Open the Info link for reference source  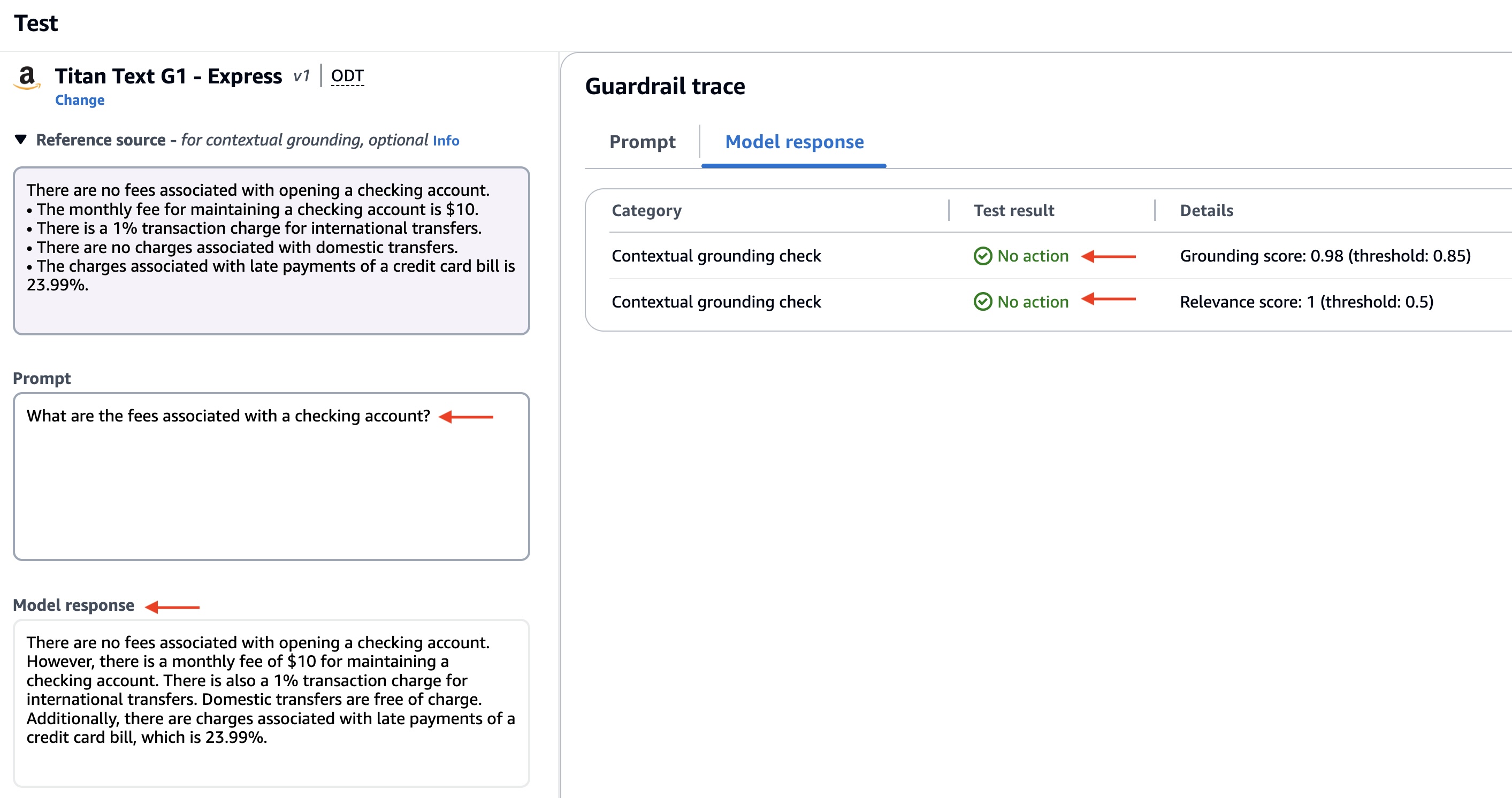[446, 141]
